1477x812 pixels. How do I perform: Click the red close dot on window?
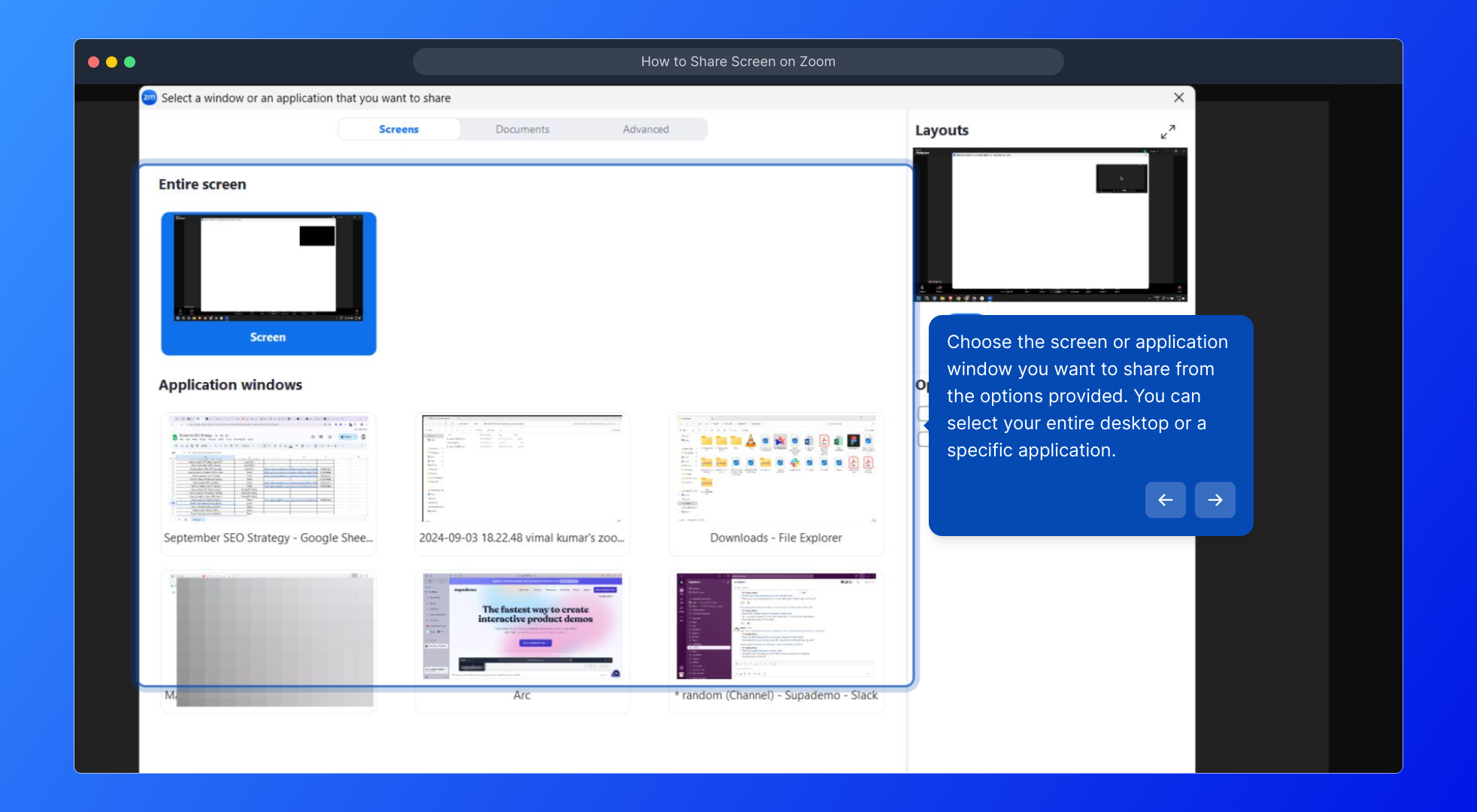[93, 62]
